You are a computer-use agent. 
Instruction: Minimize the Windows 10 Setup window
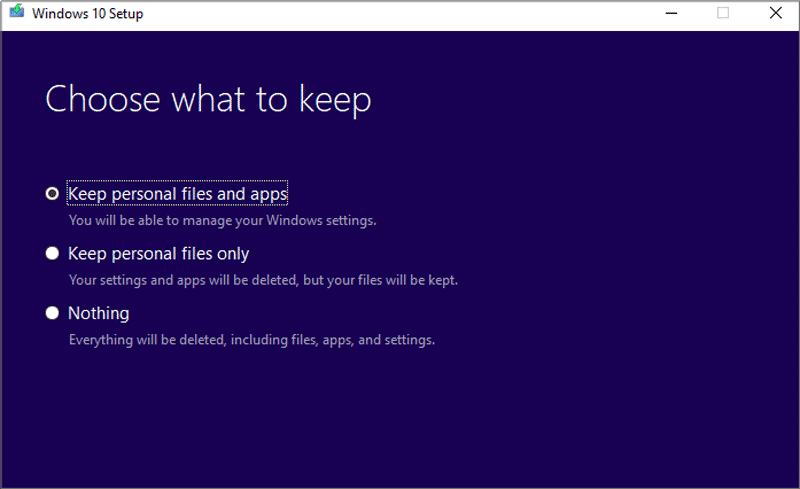coord(671,13)
